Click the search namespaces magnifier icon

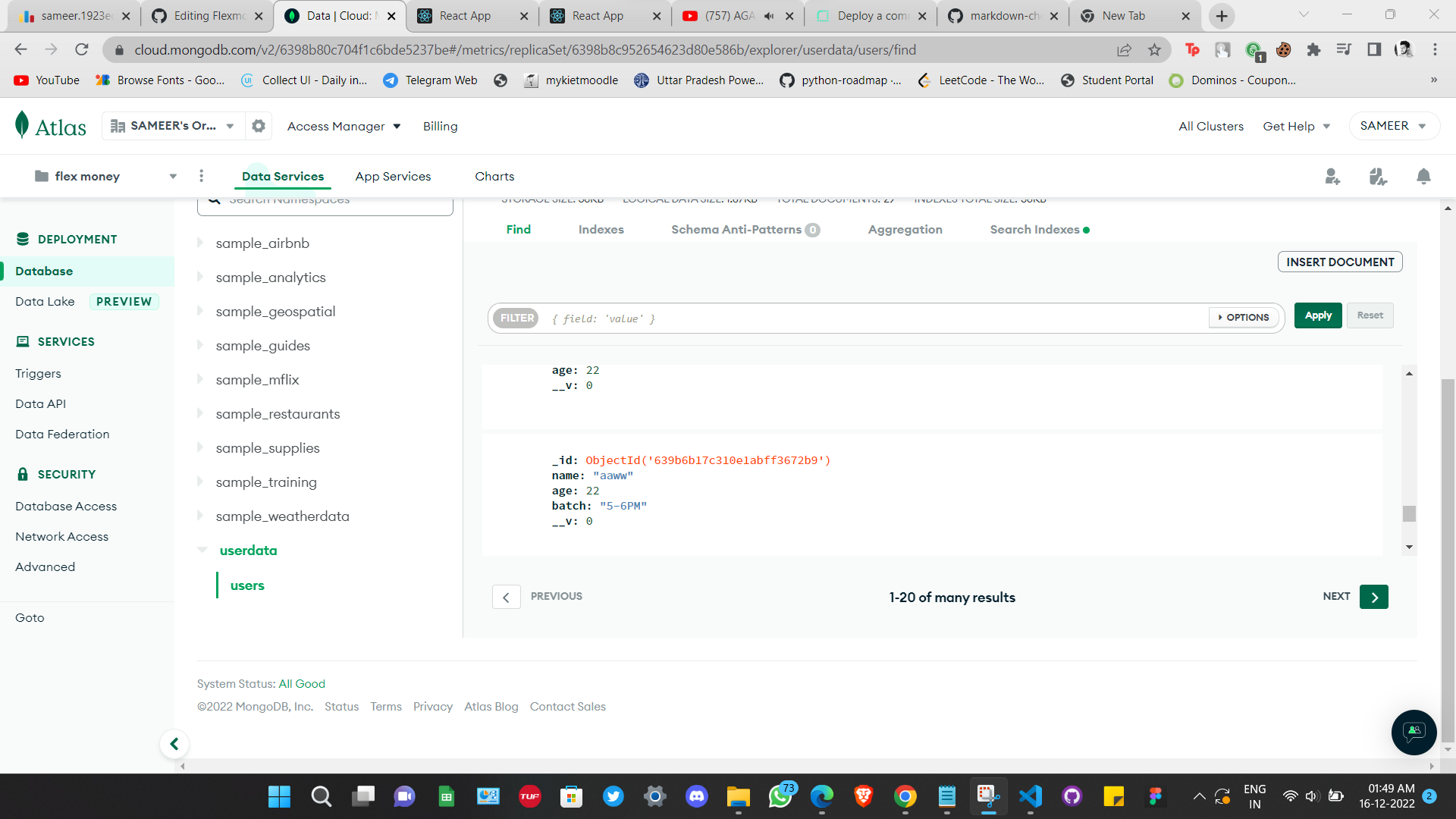215,198
